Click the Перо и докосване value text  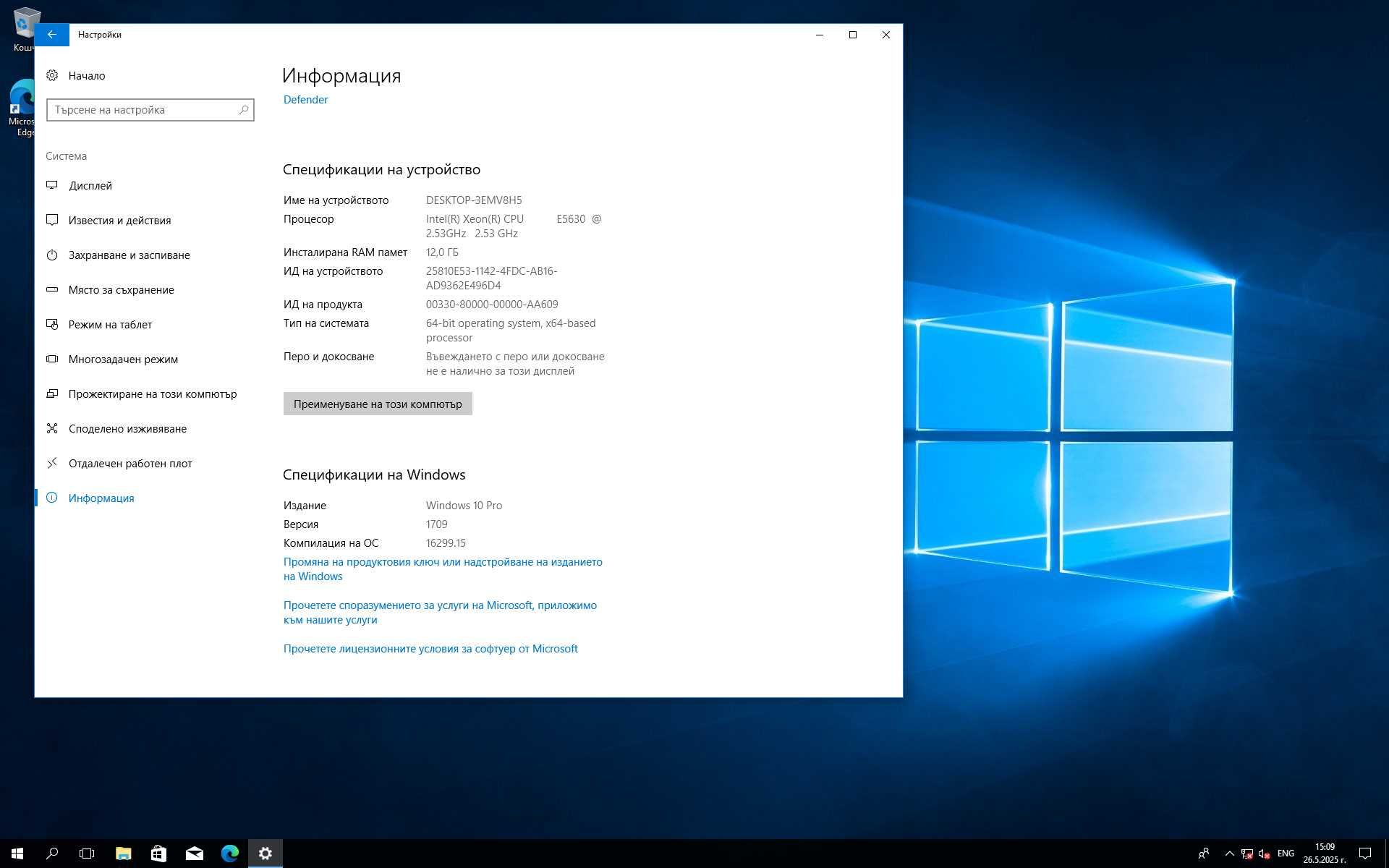515,364
